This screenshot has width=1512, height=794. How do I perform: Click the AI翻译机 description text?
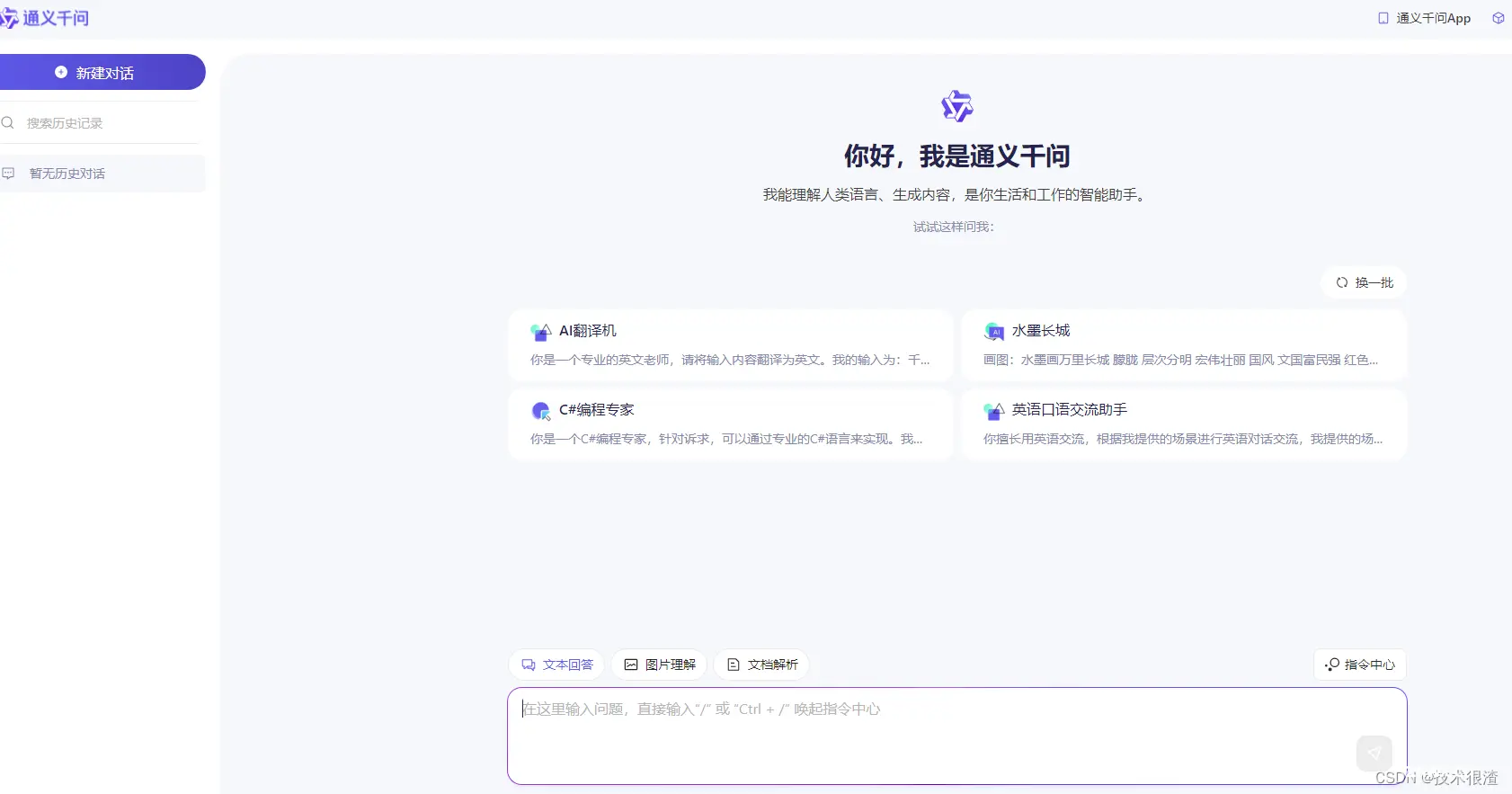pos(730,360)
